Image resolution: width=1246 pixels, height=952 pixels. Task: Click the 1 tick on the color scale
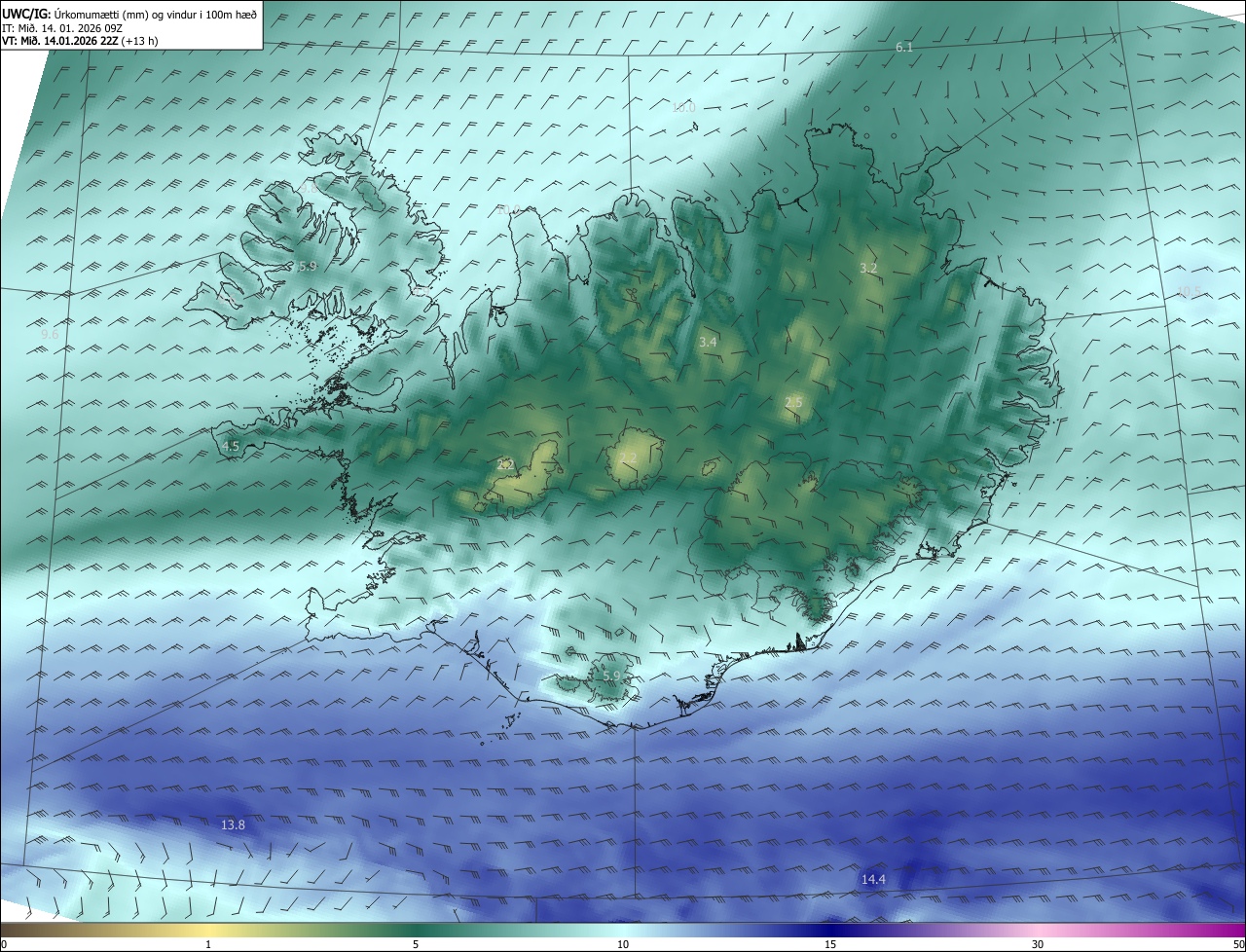[209, 944]
